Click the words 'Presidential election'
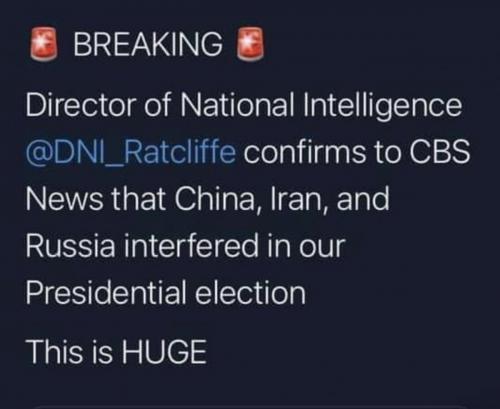 point(166,293)
